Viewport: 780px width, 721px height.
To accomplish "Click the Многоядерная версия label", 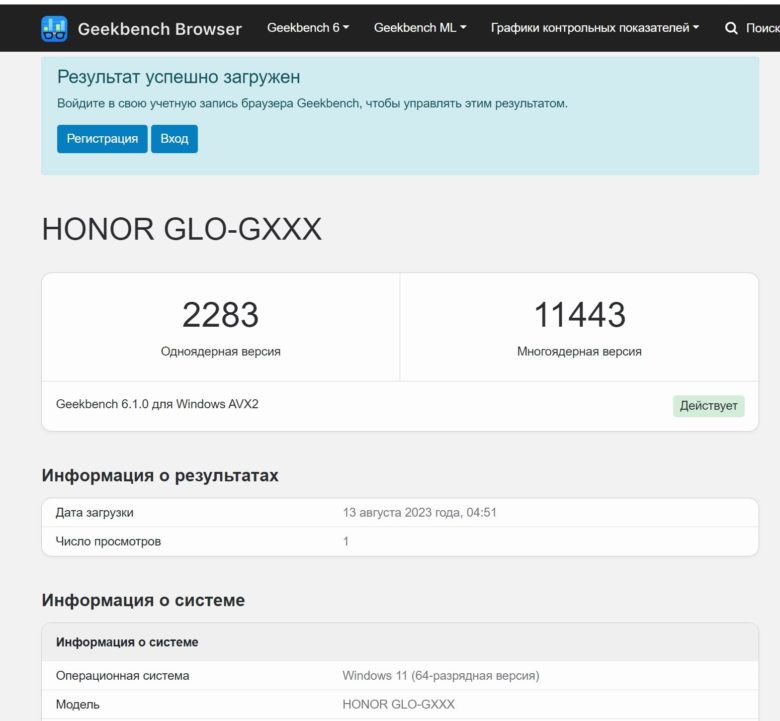I will point(579,351).
